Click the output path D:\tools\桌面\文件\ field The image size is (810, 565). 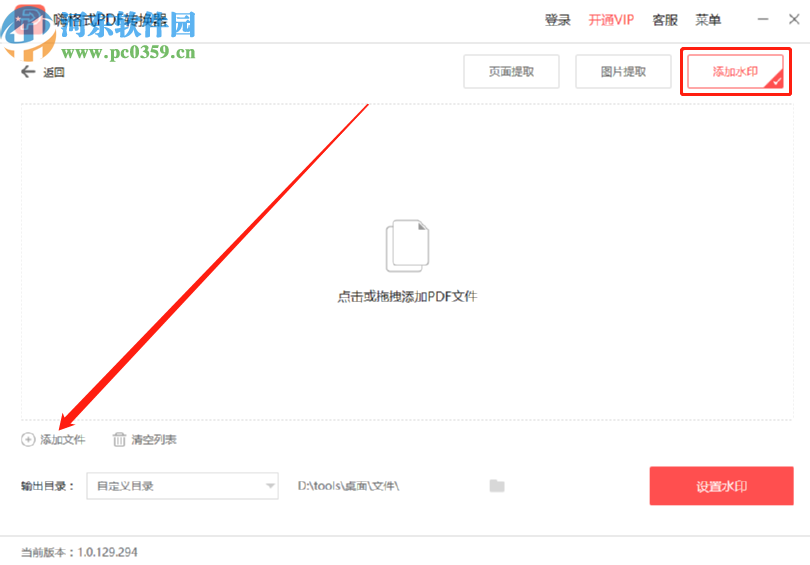348,486
